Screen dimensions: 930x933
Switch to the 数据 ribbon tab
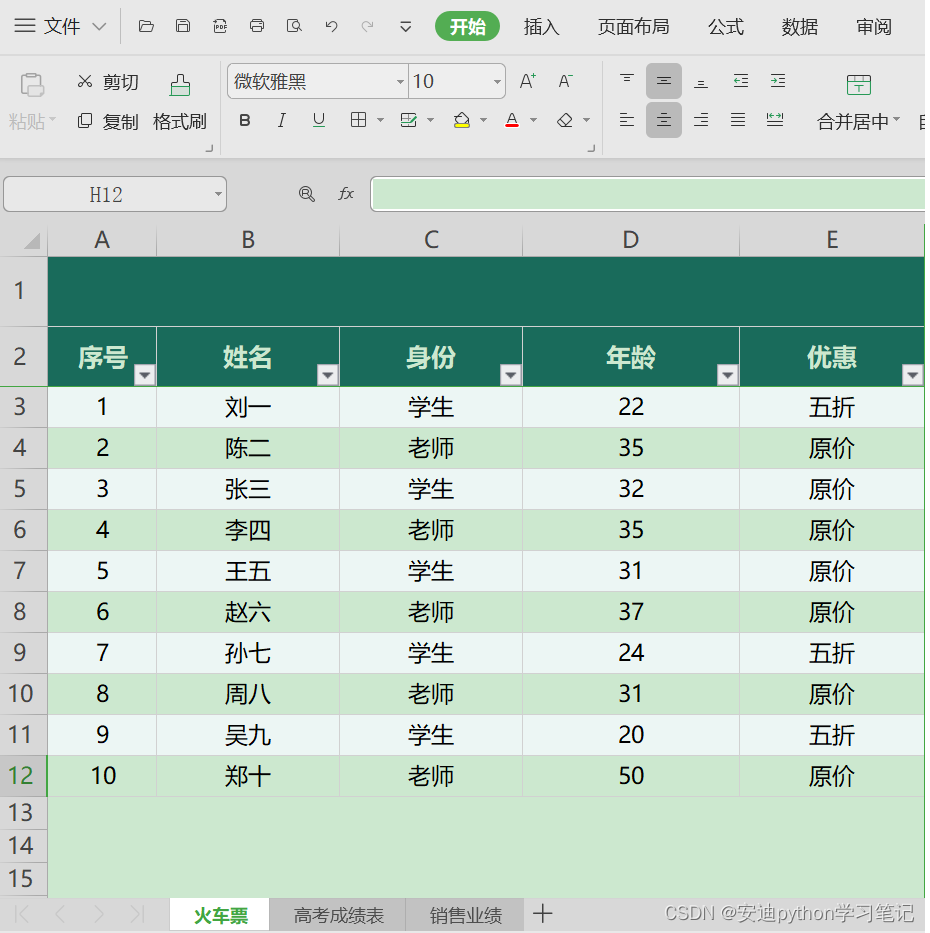tap(799, 27)
